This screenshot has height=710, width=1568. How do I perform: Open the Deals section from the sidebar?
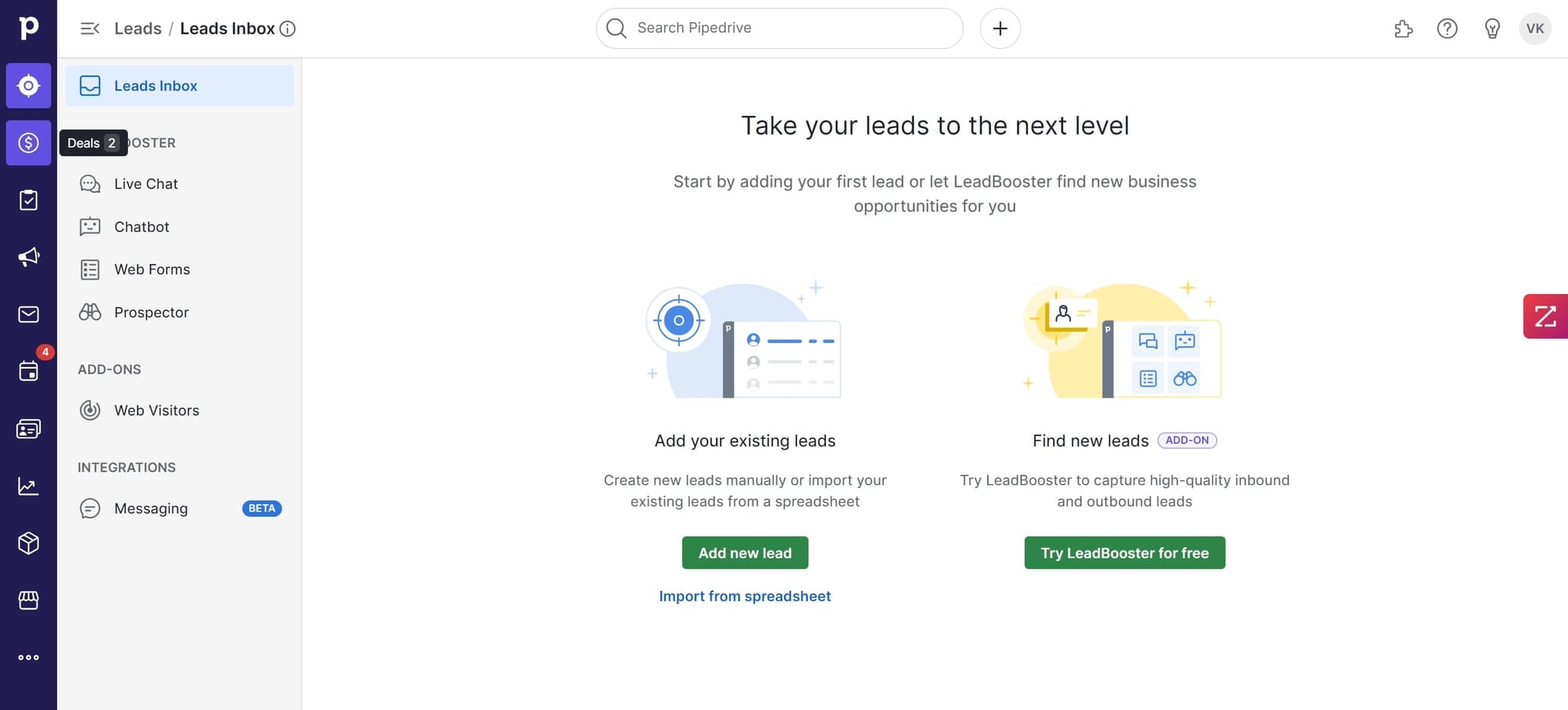pyautogui.click(x=28, y=142)
